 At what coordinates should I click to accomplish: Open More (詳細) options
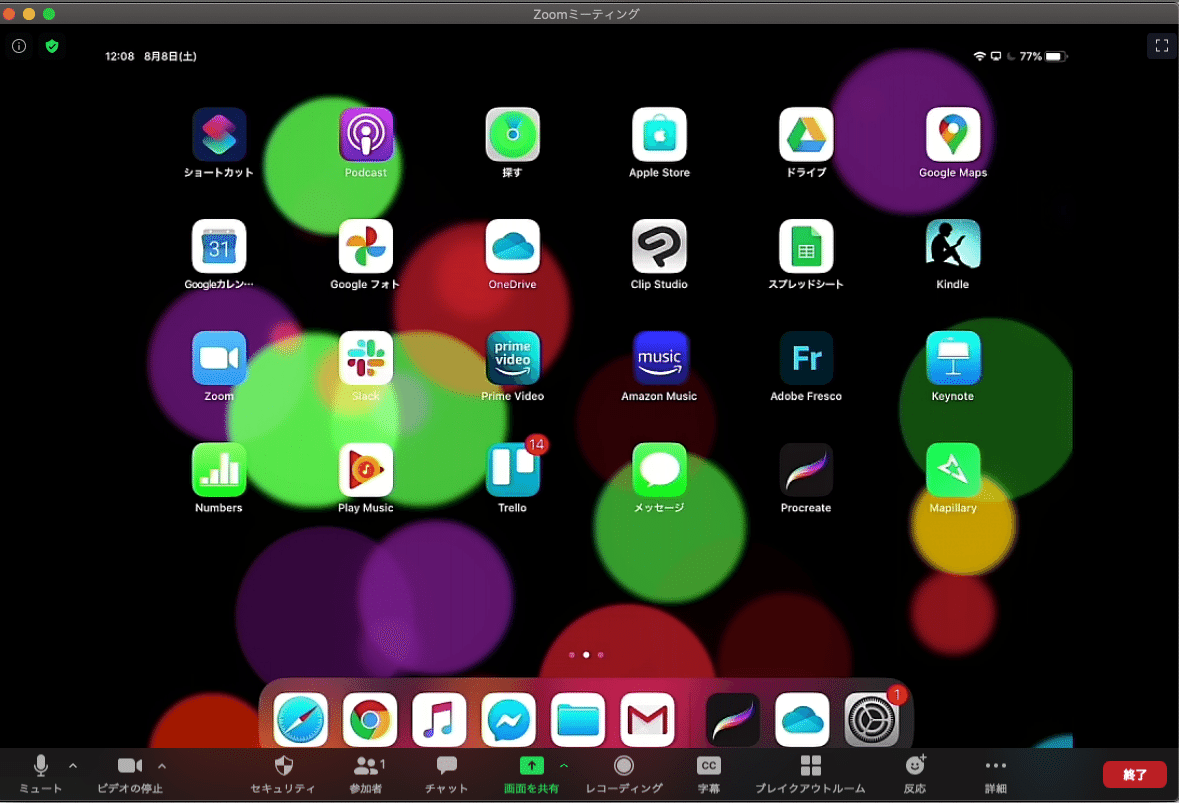click(996, 774)
